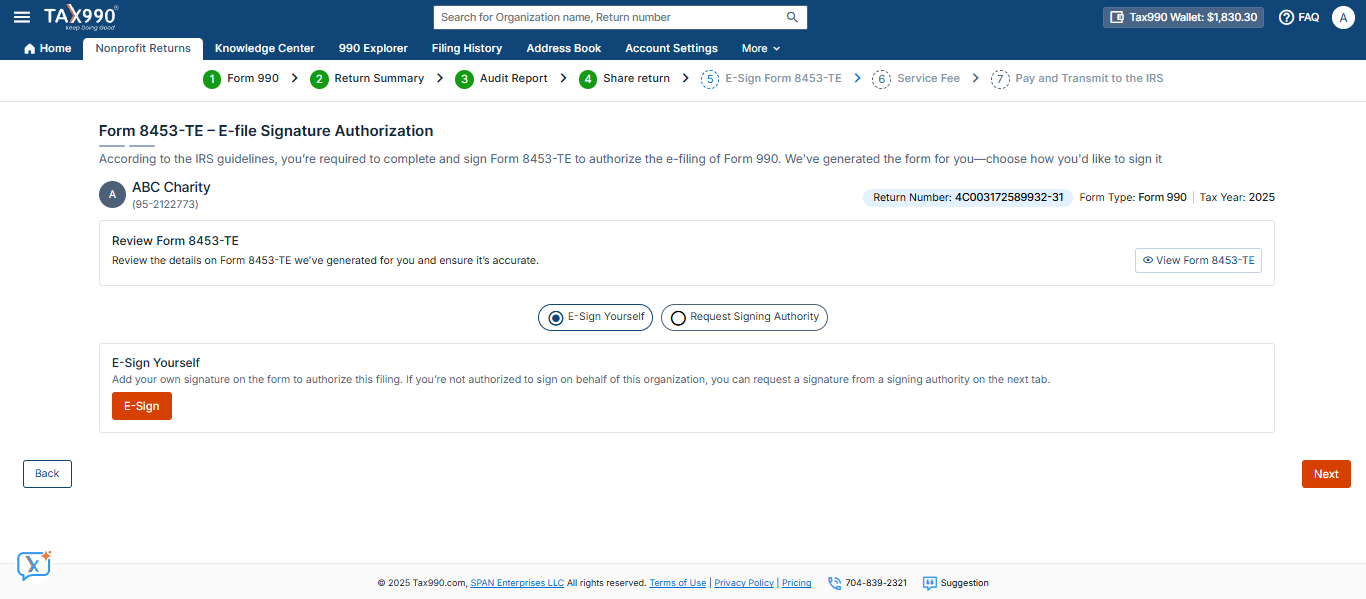Screen dimensions: 1366x599
Task: Click the Next button
Action: (x=1326, y=474)
